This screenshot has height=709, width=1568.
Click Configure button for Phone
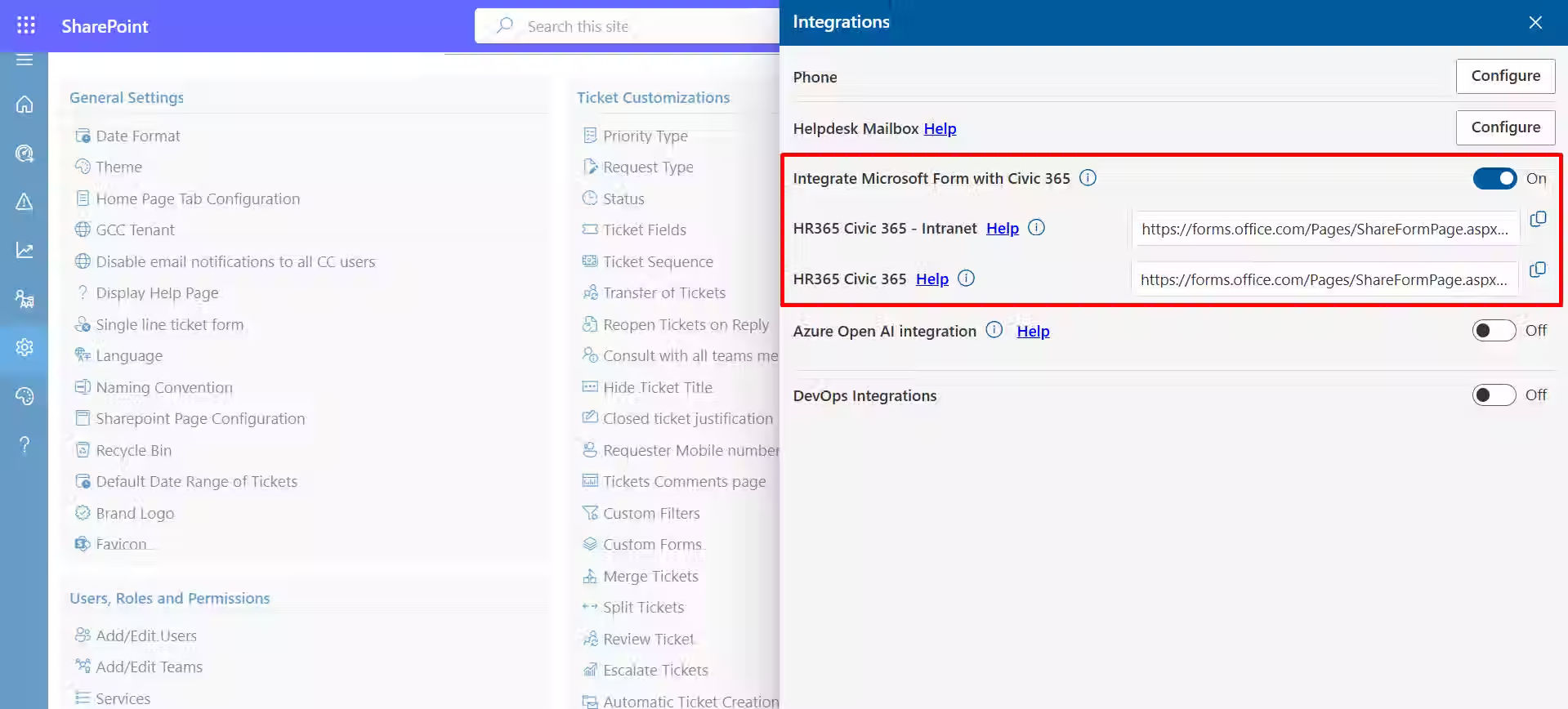click(1505, 76)
